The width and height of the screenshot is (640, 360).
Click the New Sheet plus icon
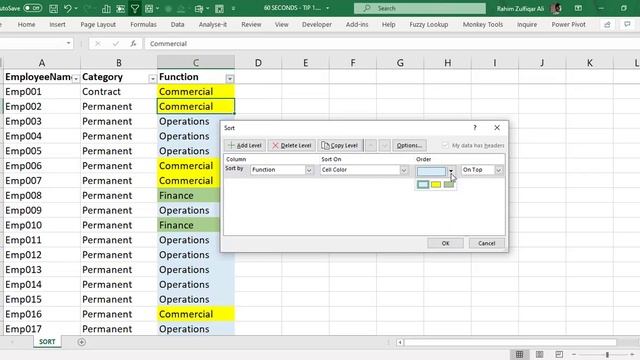[82, 342]
